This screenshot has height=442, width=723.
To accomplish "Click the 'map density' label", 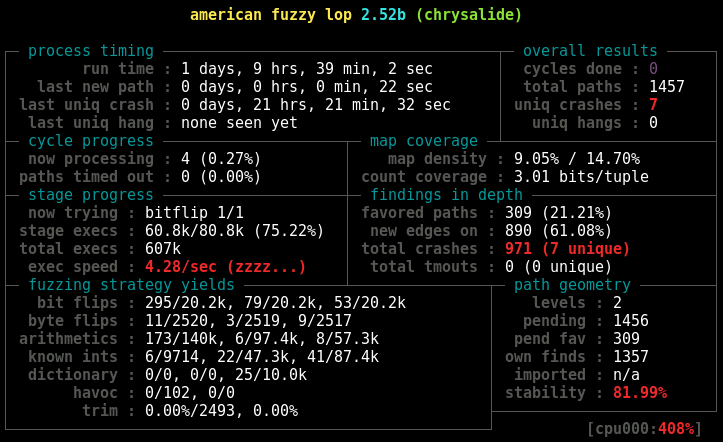I will pos(437,159).
